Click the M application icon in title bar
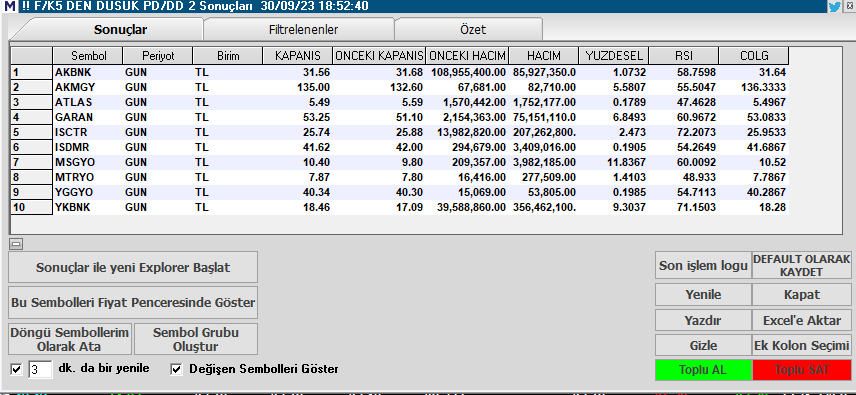 (10, 7)
